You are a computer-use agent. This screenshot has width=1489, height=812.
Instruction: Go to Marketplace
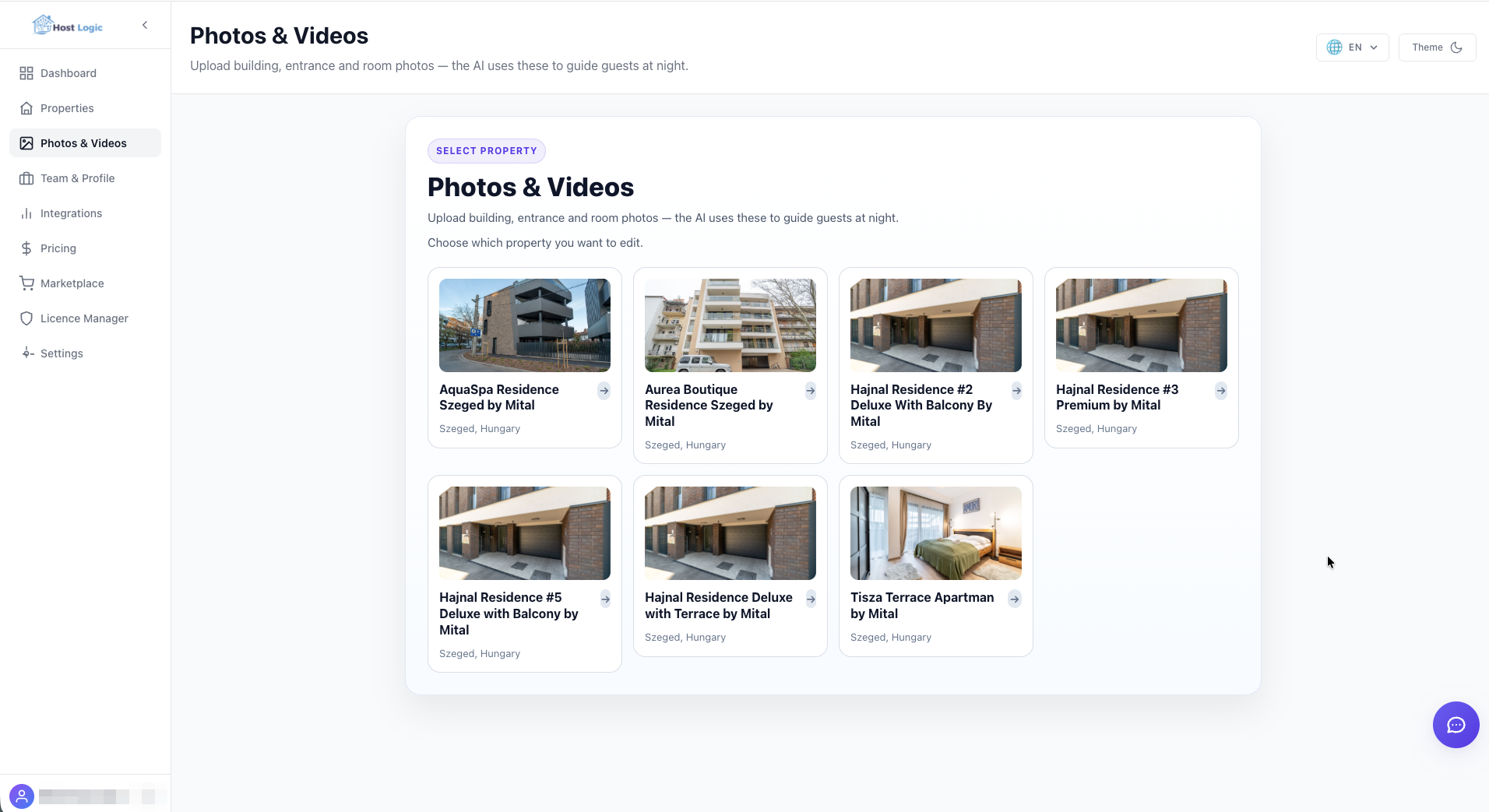(85, 283)
